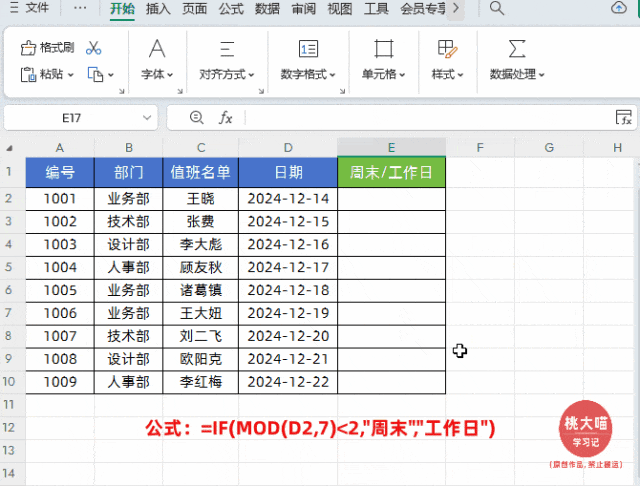Click the search magnifier icon

[x=496, y=8]
